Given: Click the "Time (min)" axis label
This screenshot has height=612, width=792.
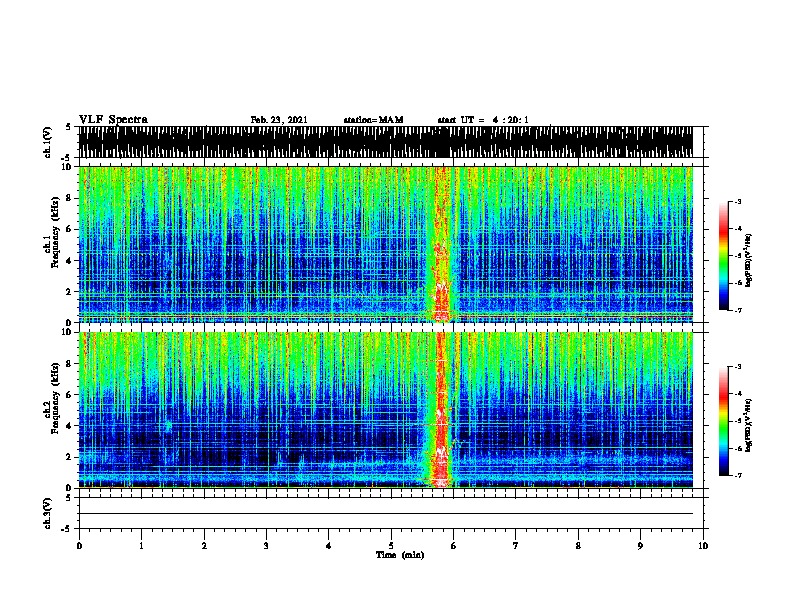Looking at the screenshot, I should click(400, 555).
